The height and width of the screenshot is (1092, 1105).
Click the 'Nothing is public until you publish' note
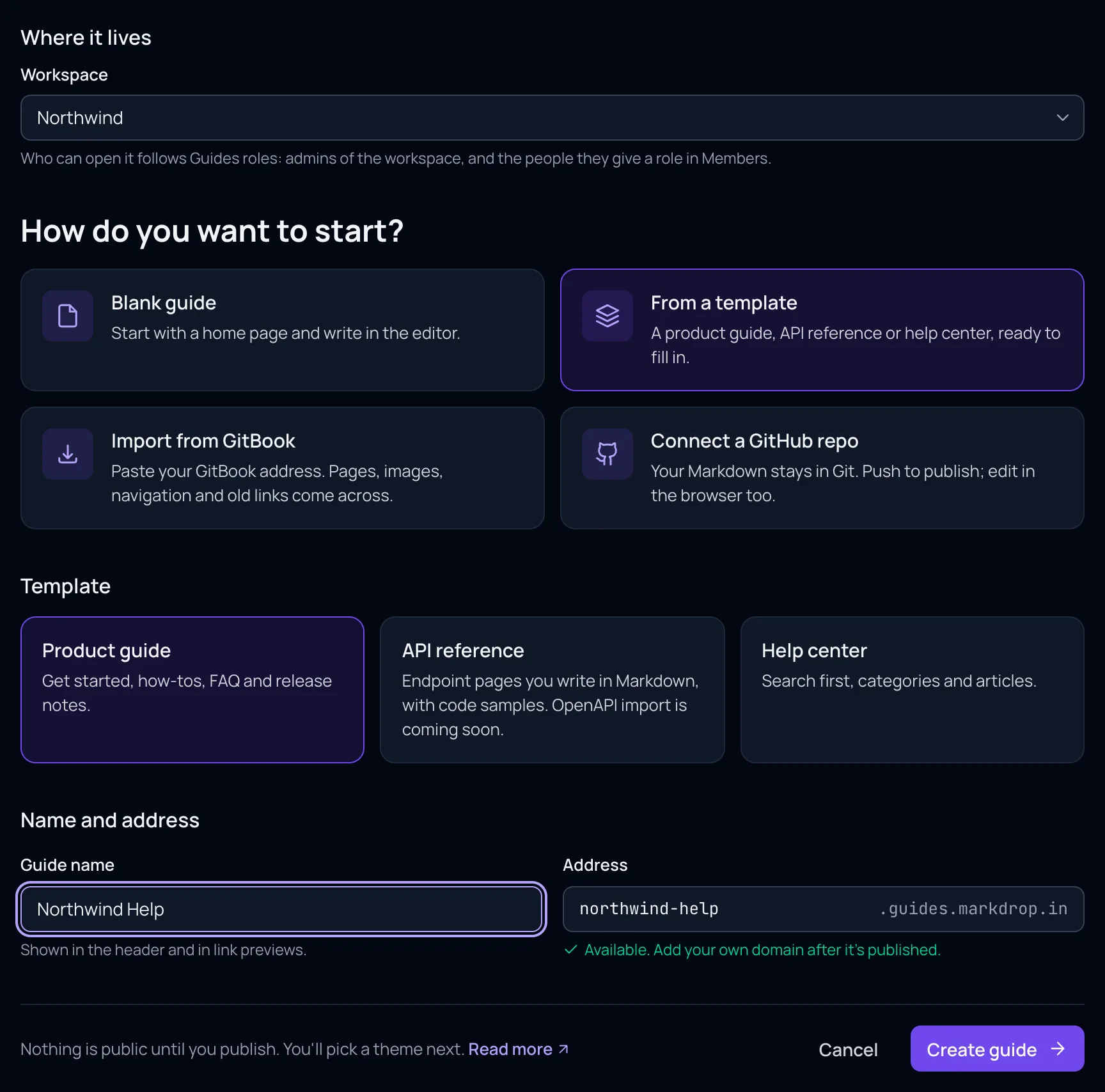tap(242, 1049)
